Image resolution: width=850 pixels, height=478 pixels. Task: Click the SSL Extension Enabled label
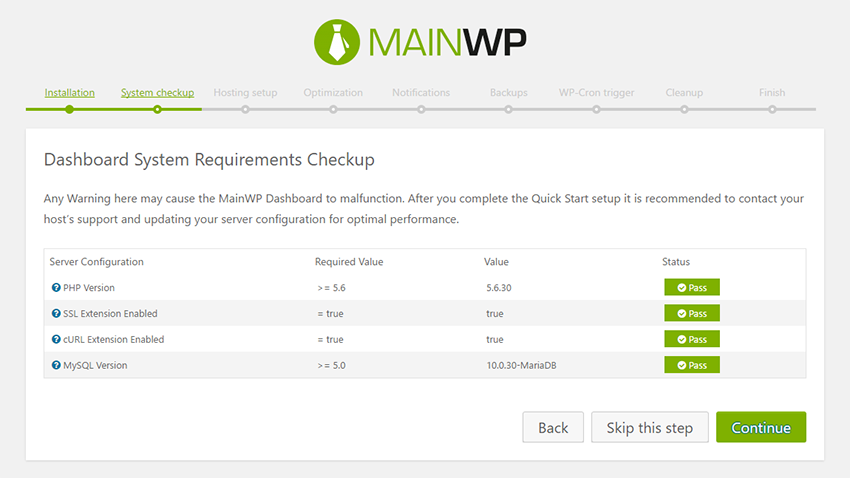point(110,313)
